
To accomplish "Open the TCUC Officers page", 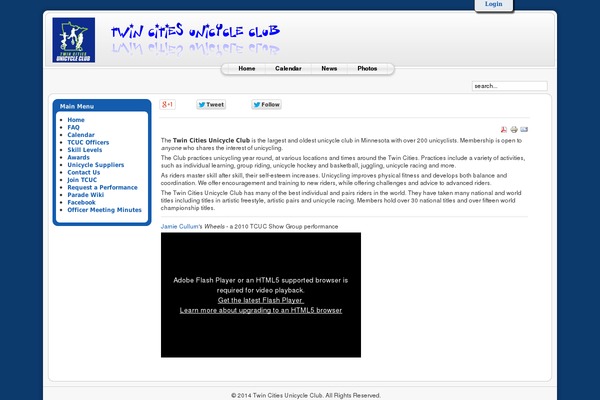I will (x=88, y=142).
